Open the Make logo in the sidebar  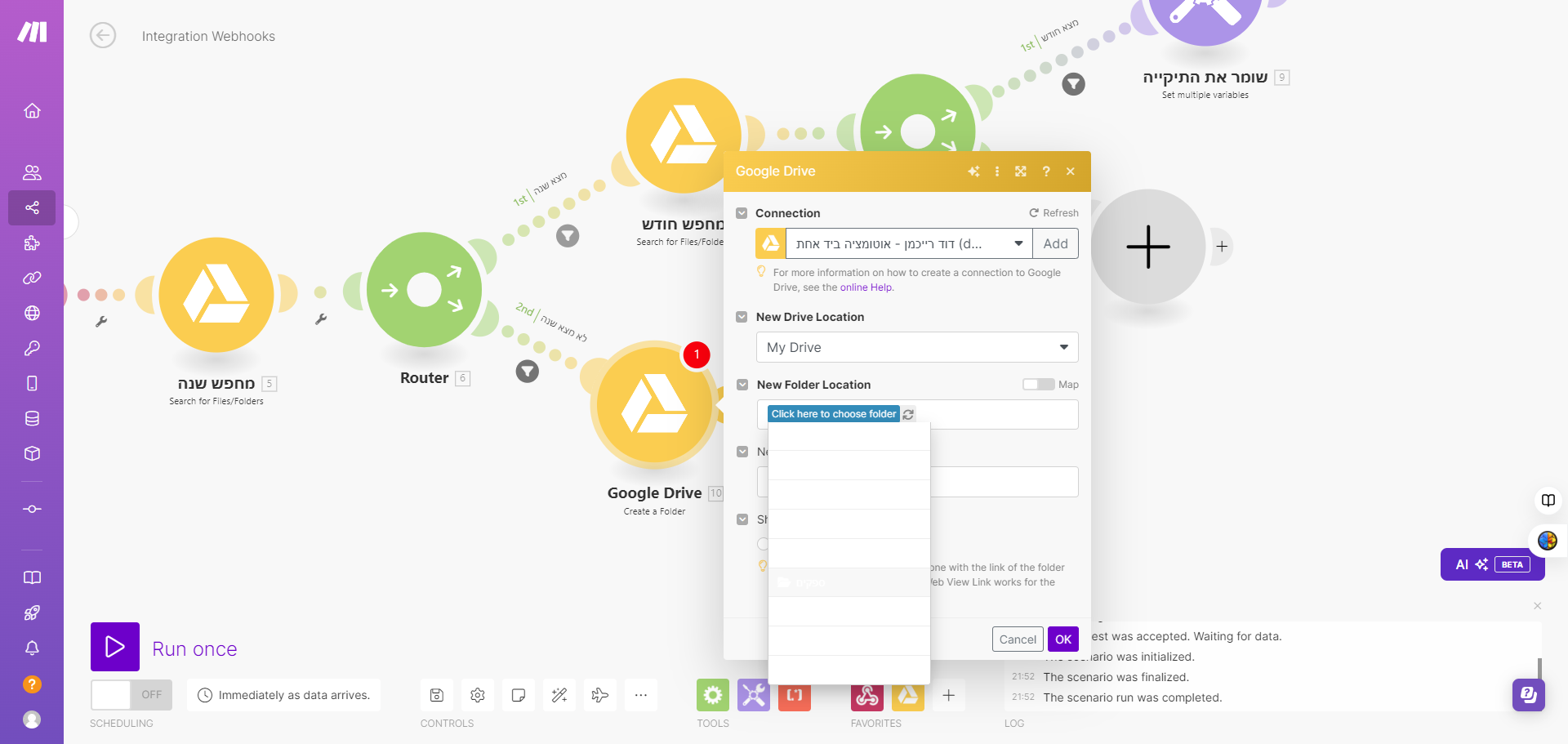32,32
